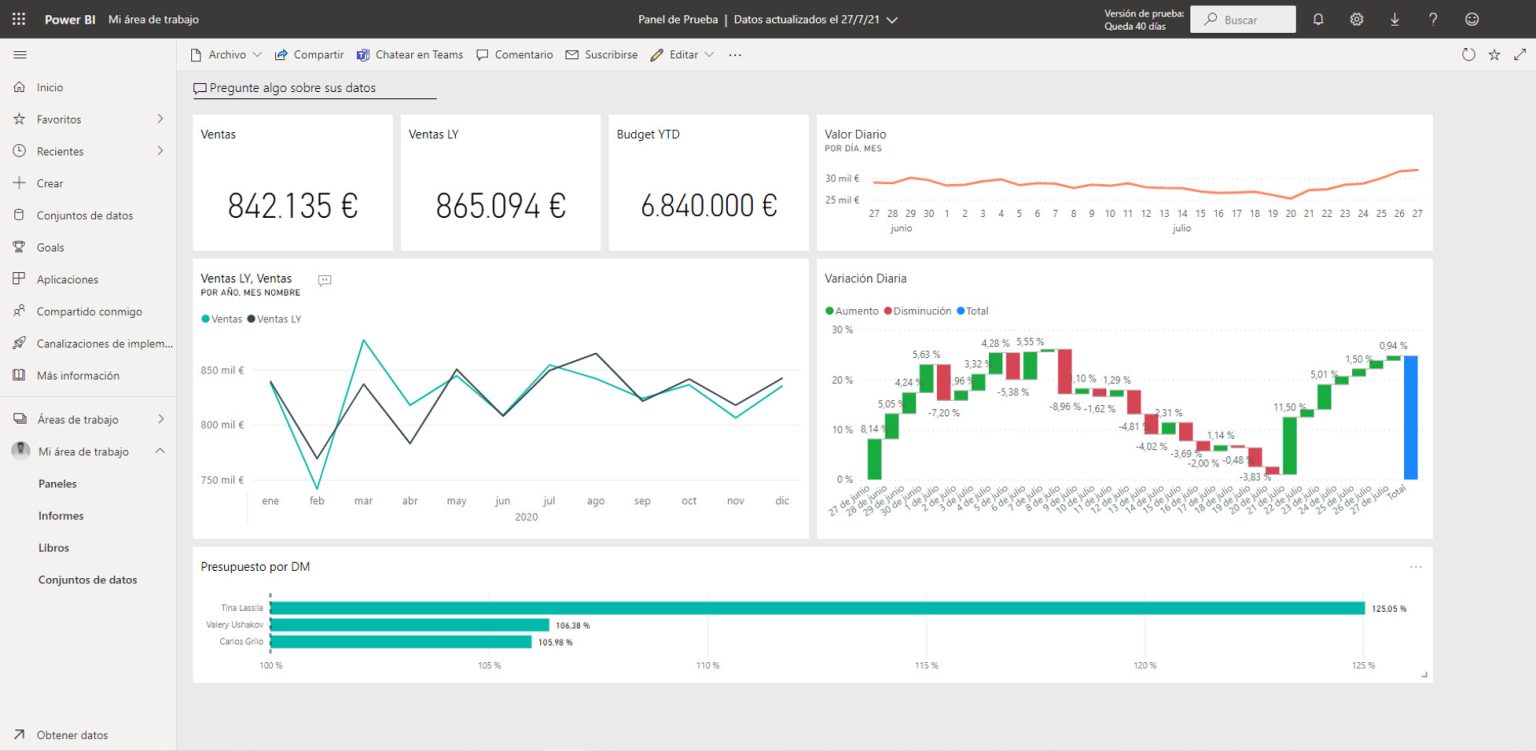The image size is (1536, 751).
Task: Open the Archivo dropdown menu
Action: [226, 55]
